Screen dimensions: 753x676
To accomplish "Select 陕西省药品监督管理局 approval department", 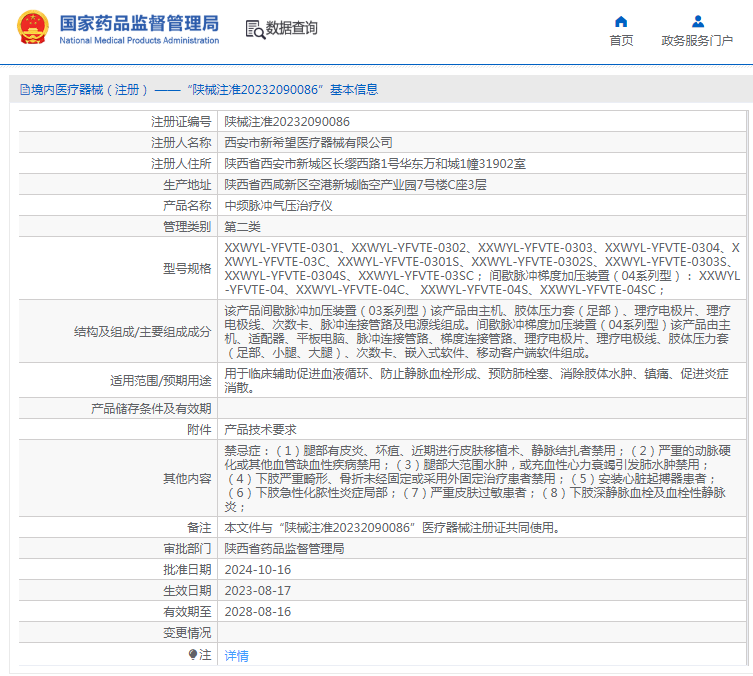I will coord(284,549).
